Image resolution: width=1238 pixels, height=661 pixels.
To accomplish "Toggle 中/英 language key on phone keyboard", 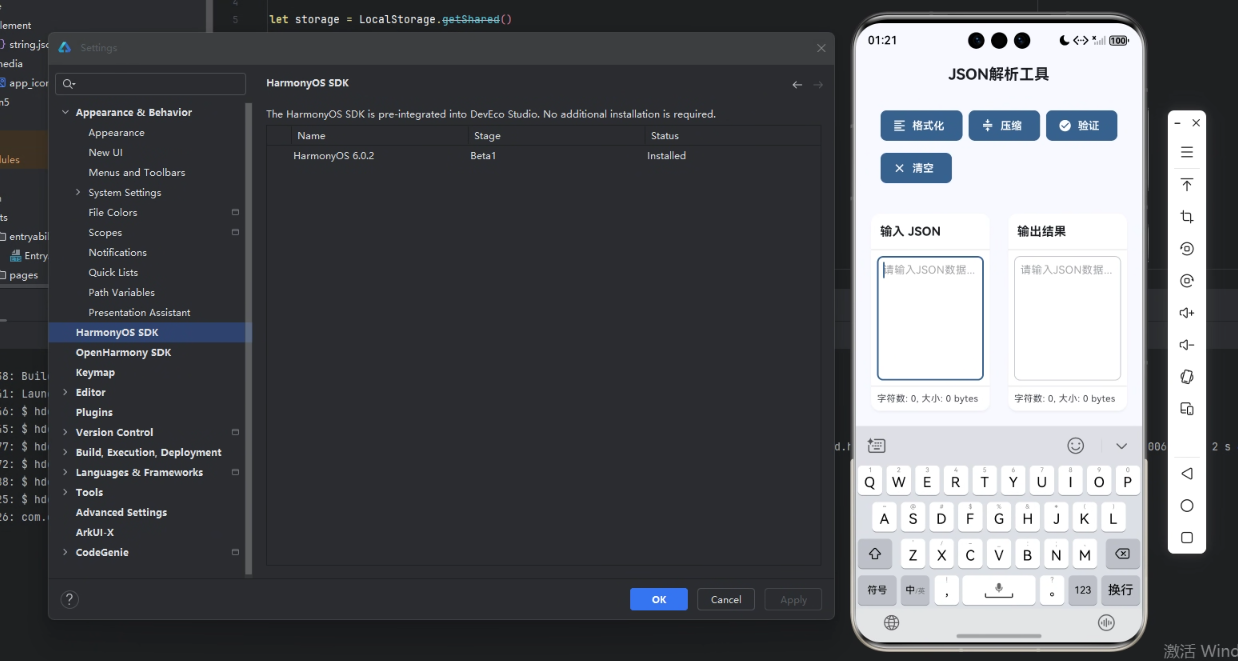I will pos(915,590).
